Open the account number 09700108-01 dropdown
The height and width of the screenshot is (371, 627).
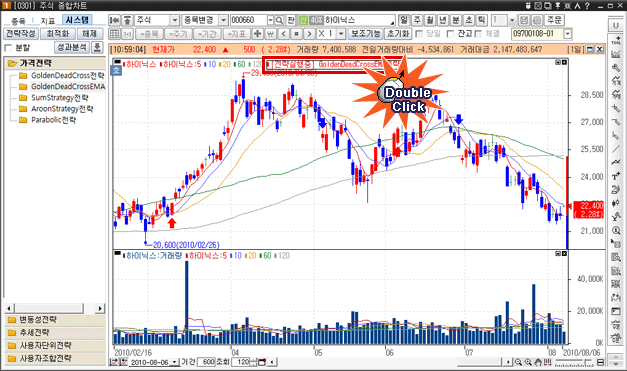(x=567, y=34)
